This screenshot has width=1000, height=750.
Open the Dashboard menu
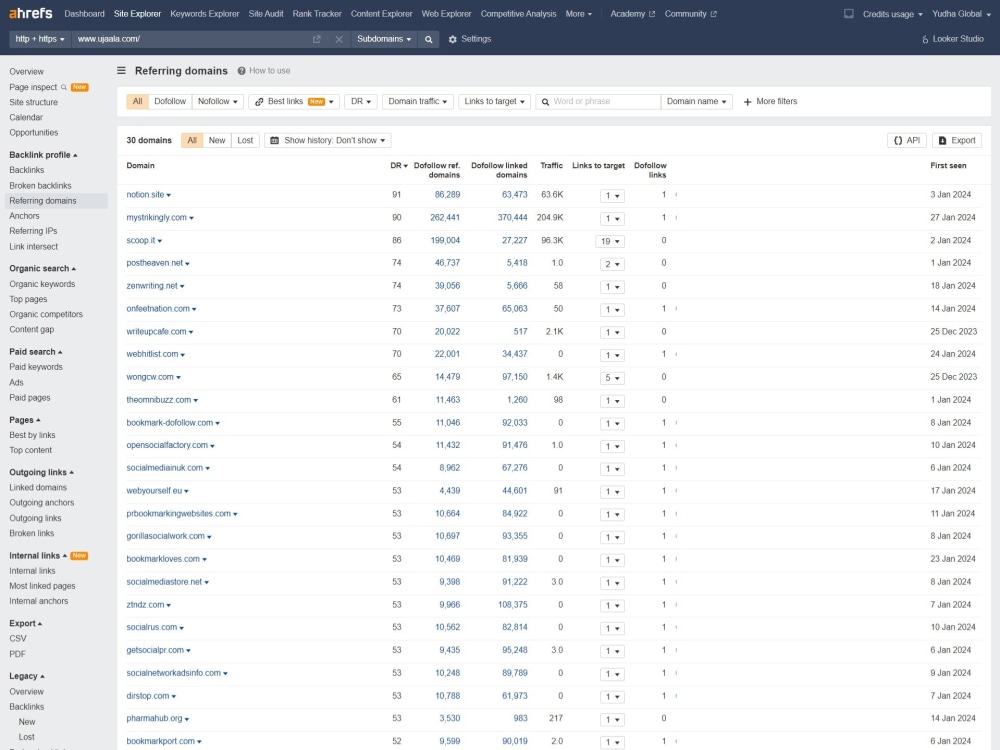point(84,13)
